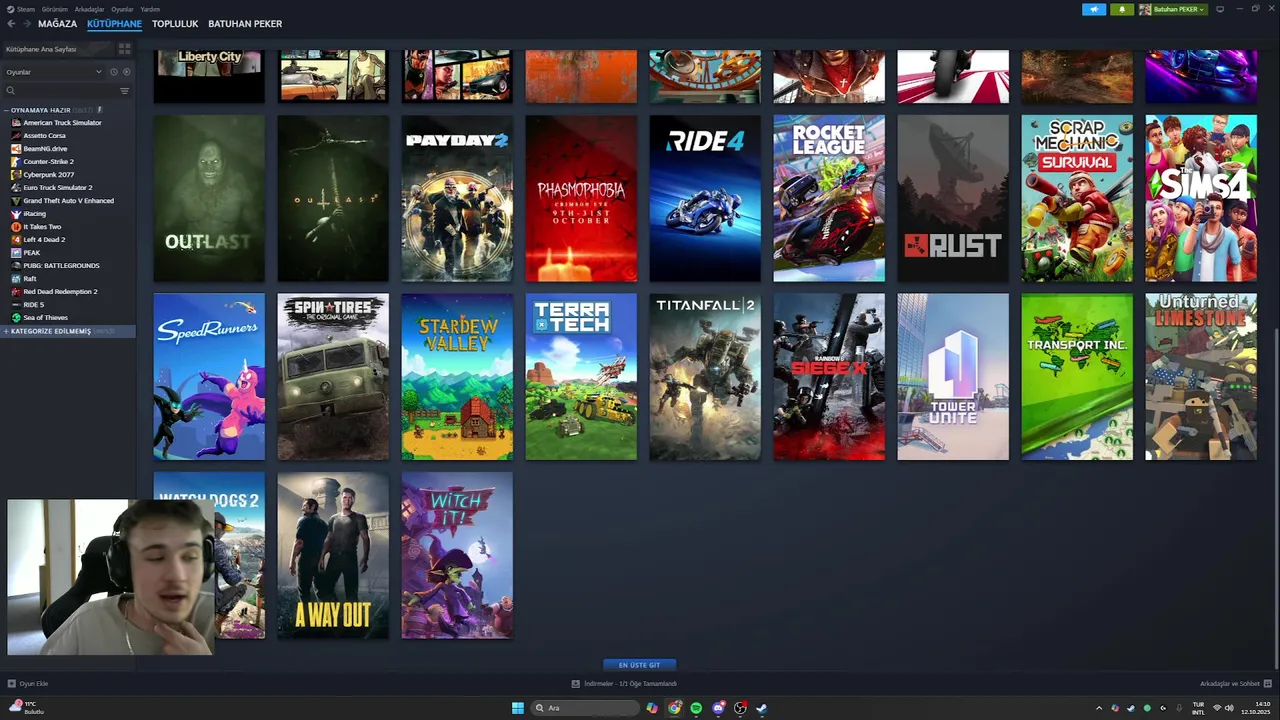
Task: Open OBS Studio from the taskbar
Action: pyautogui.click(x=740, y=708)
